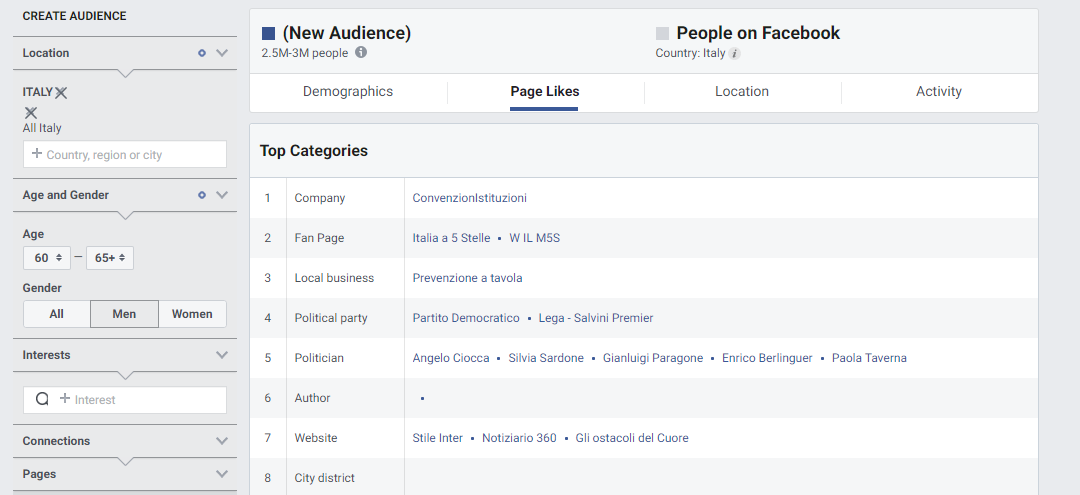Open Italia a 5 Stelle page link

pos(451,238)
